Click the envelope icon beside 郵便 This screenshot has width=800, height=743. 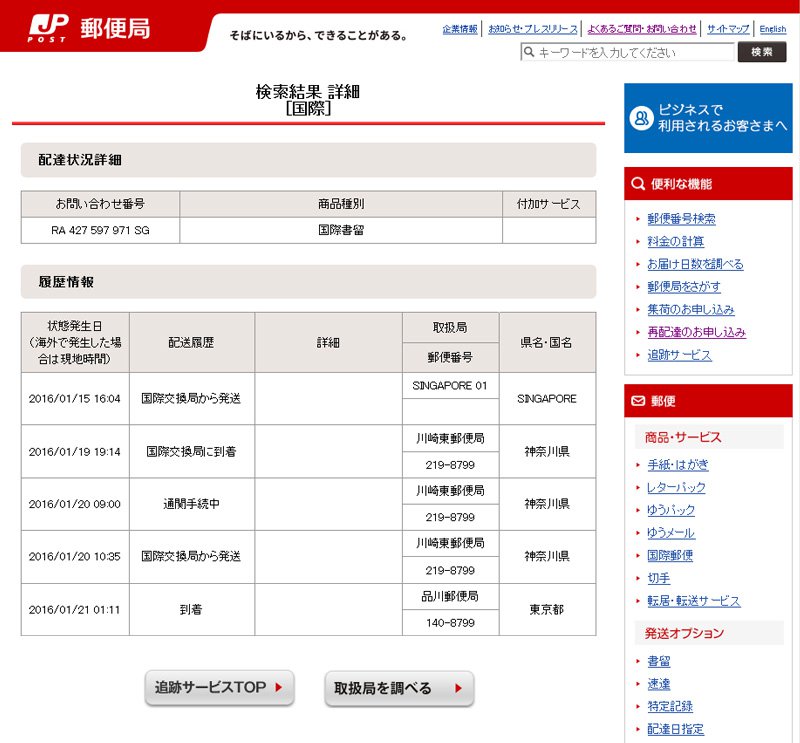pyautogui.click(x=638, y=401)
